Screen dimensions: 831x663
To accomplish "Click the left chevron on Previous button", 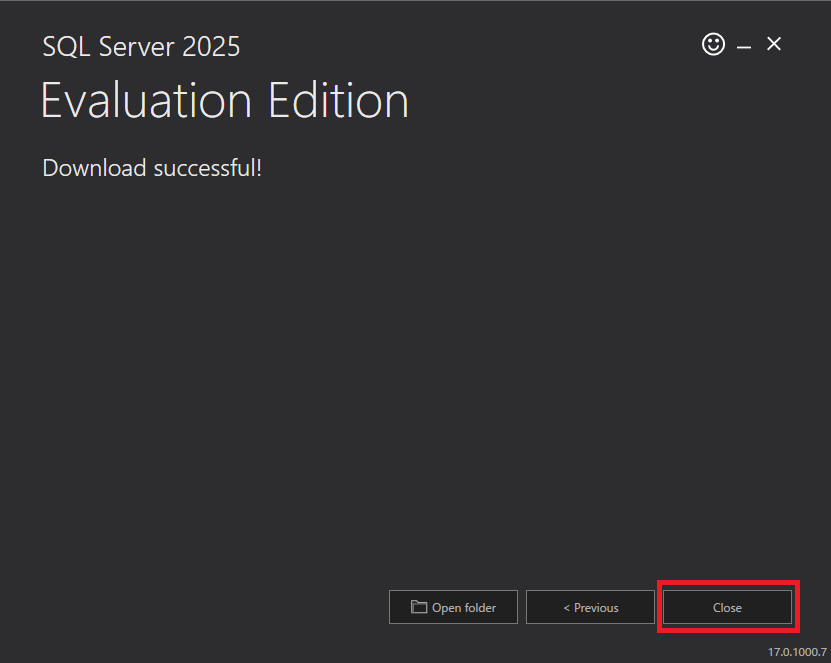I will click(x=567, y=608).
